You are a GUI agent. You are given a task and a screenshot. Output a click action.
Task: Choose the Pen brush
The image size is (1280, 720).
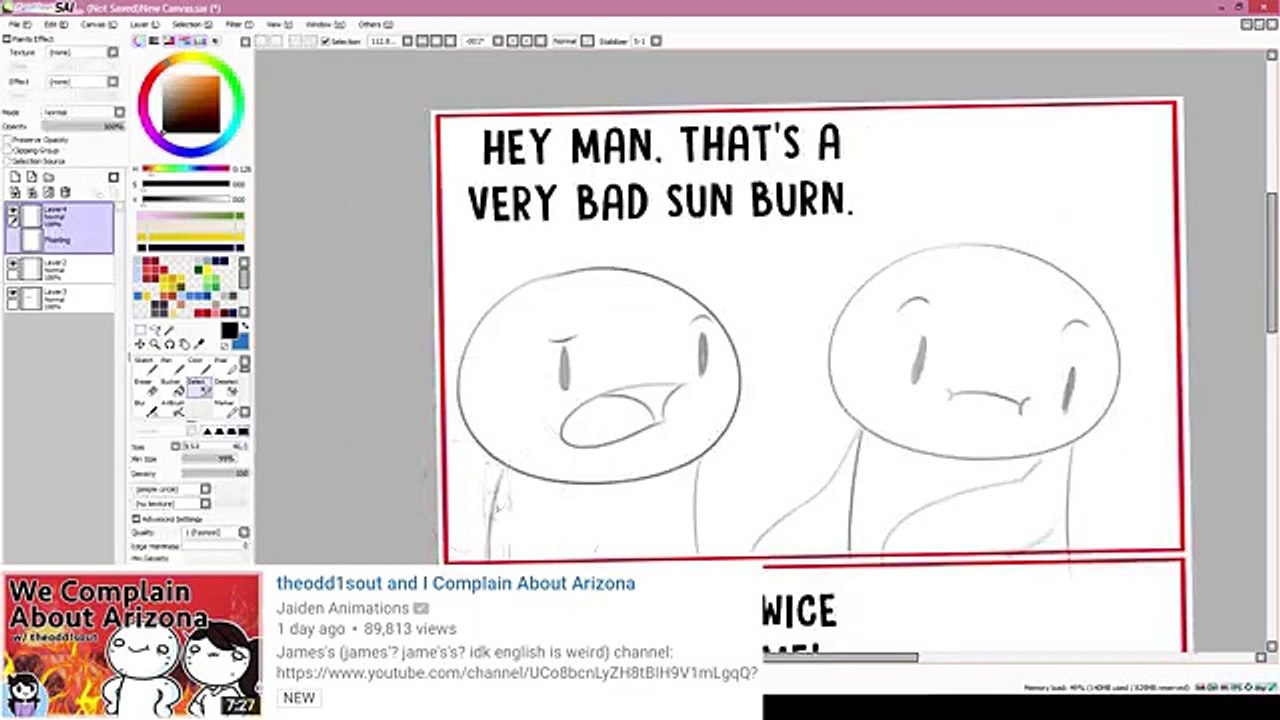pos(172,366)
